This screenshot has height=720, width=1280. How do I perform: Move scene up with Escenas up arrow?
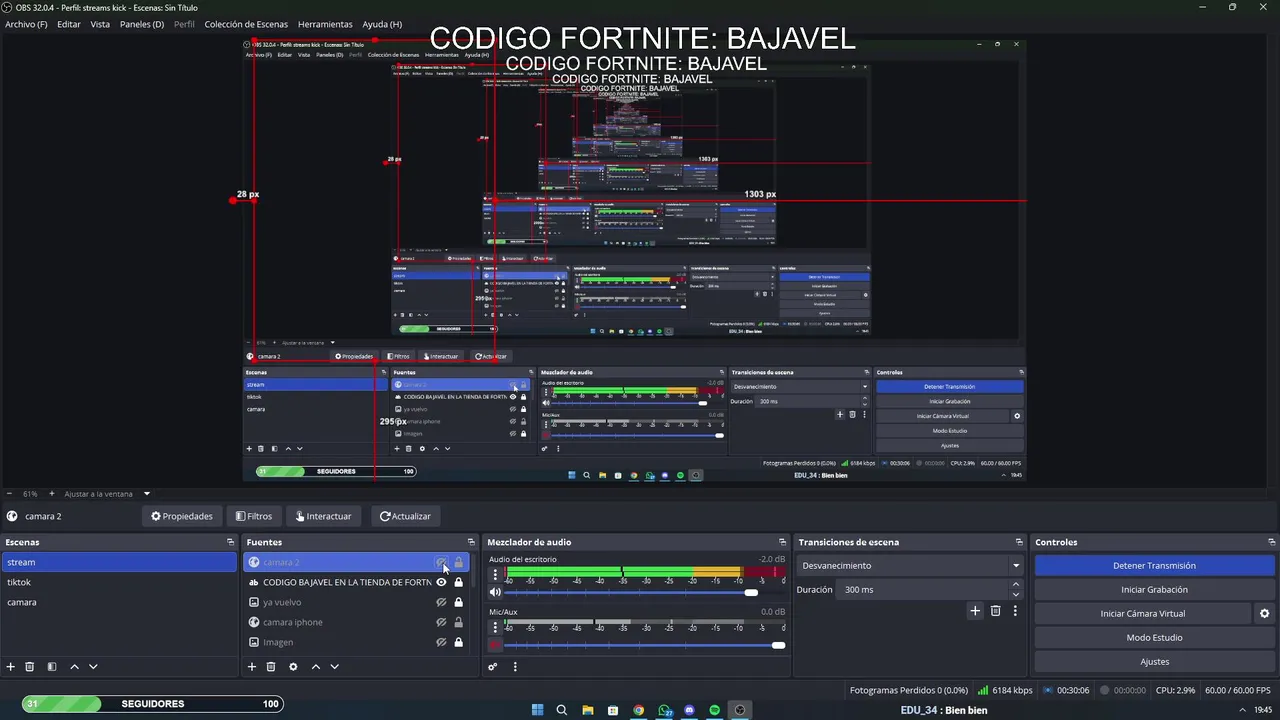[74, 667]
